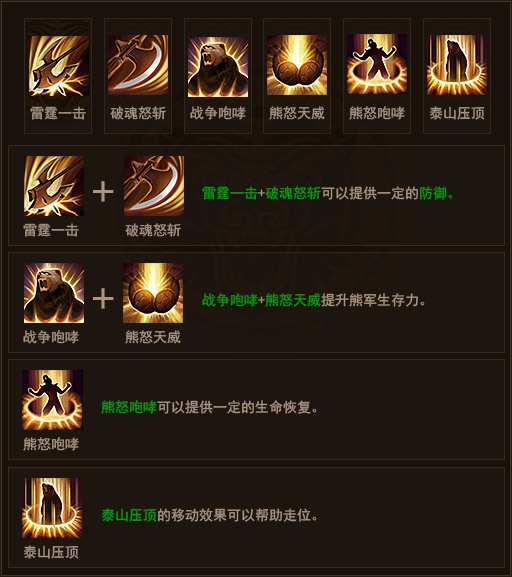Click 战争咆哮 icon in the second combo panel
512x577 pixels.
(x=54, y=293)
